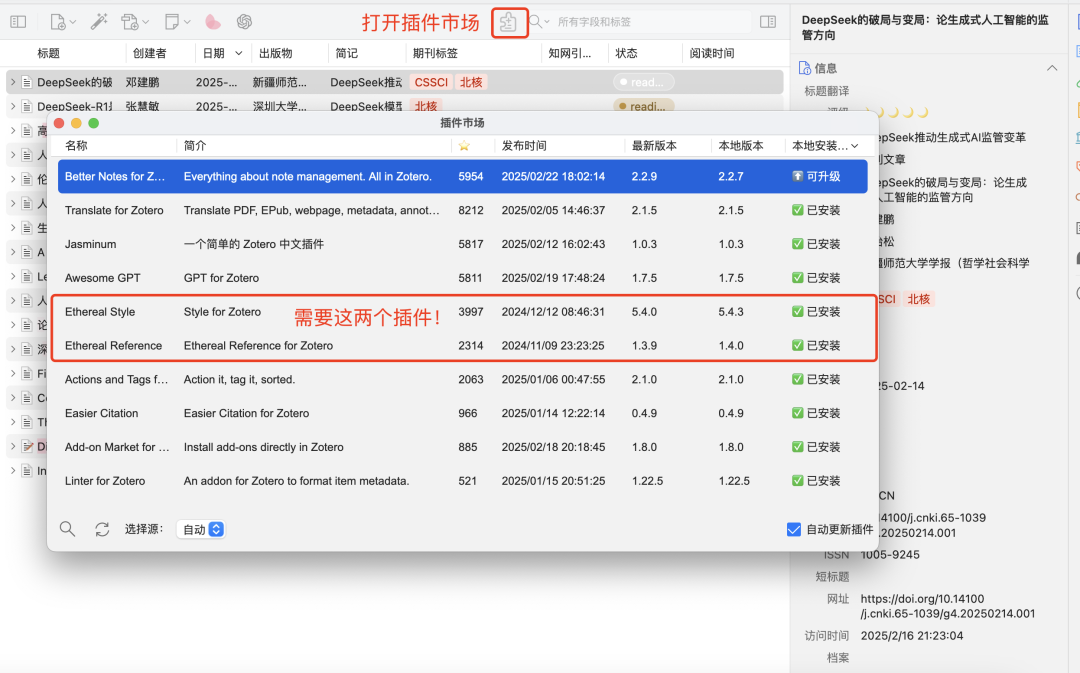Screen dimensions: 1080x673
Task: Open the 本地安装 column filter chevron
Action: click(855, 146)
